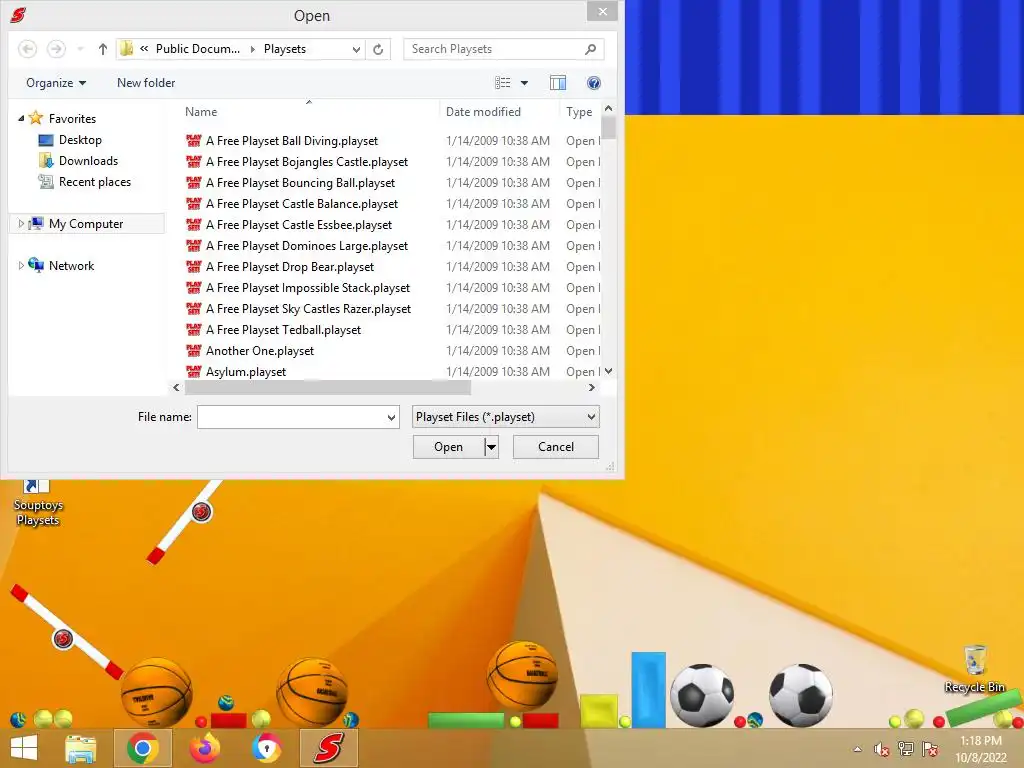Select A Free Playset Sky Castles Razer.playset

(x=308, y=309)
